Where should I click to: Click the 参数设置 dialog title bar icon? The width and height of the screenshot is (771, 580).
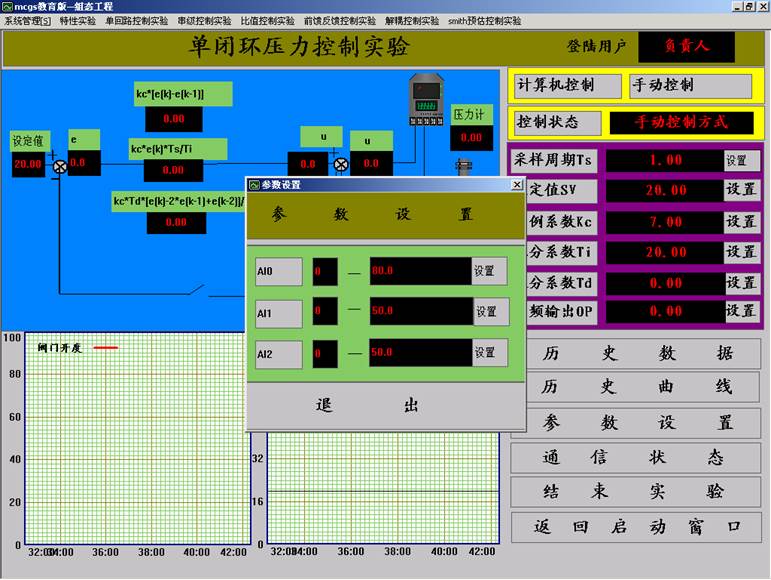point(254,185)
